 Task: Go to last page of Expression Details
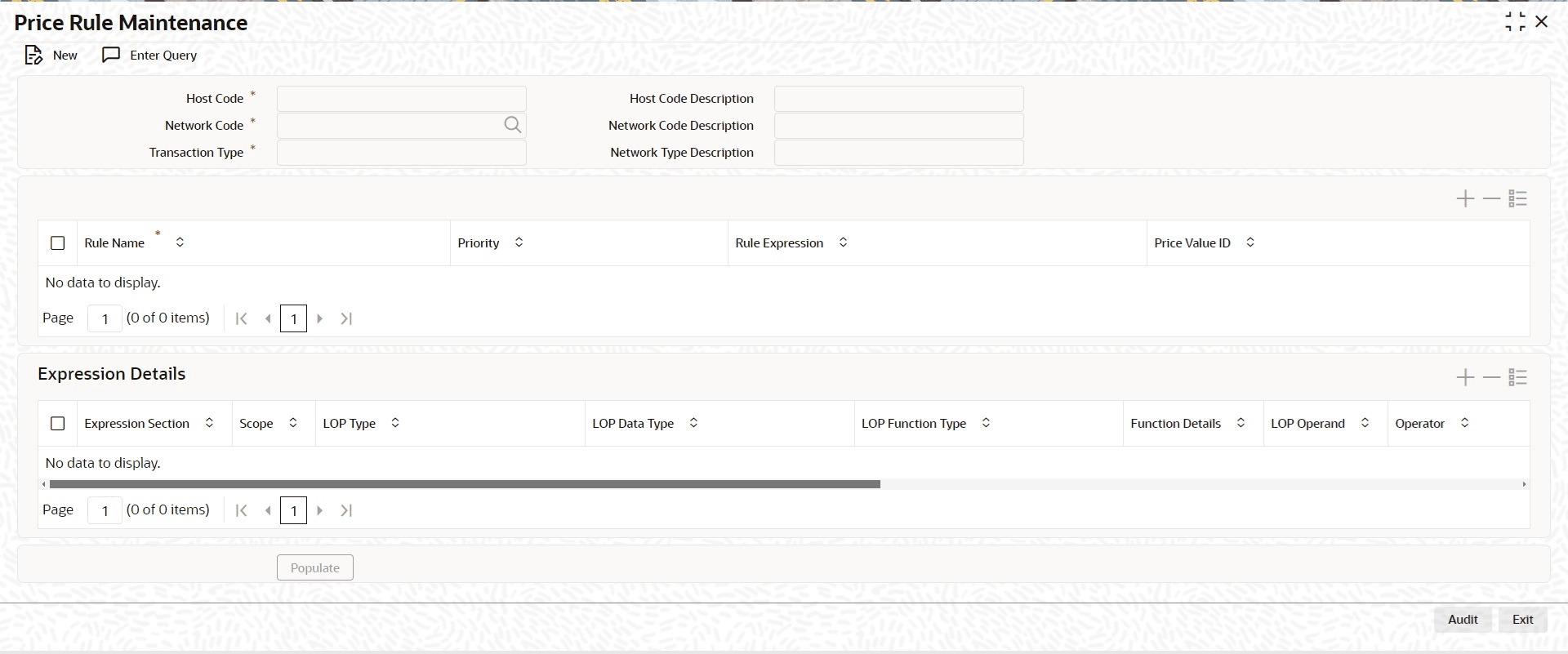(346, 510)
